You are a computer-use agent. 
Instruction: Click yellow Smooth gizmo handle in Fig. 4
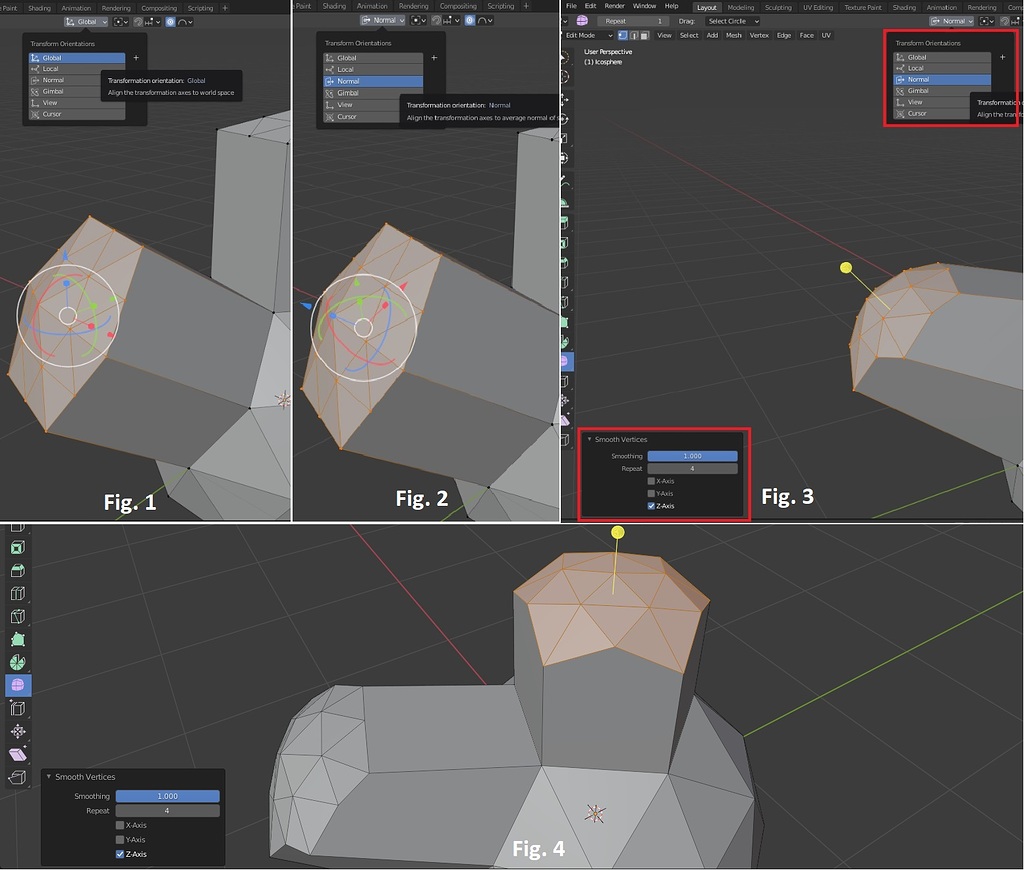point(618,532)
